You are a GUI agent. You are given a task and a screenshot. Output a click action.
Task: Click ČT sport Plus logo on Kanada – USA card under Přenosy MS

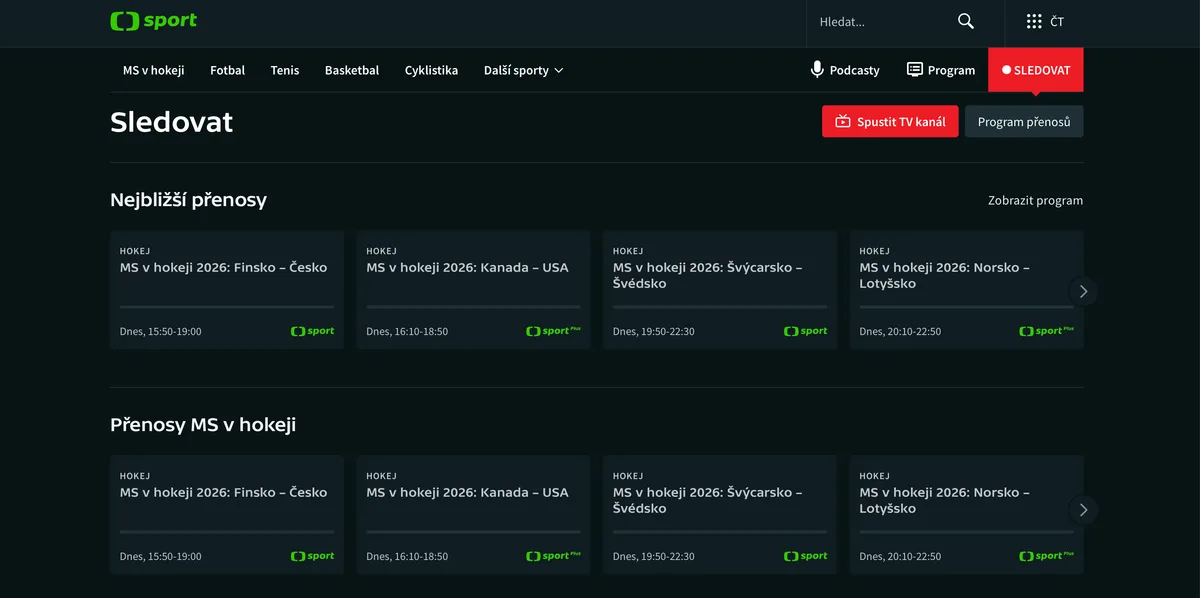[x=553, y=556]
